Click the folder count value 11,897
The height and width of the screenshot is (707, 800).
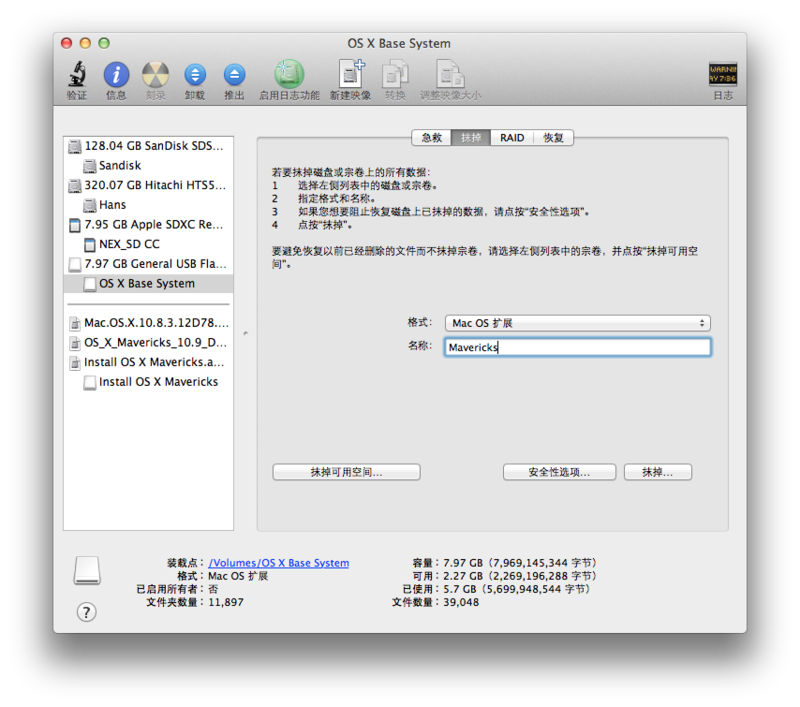(226, 602)
